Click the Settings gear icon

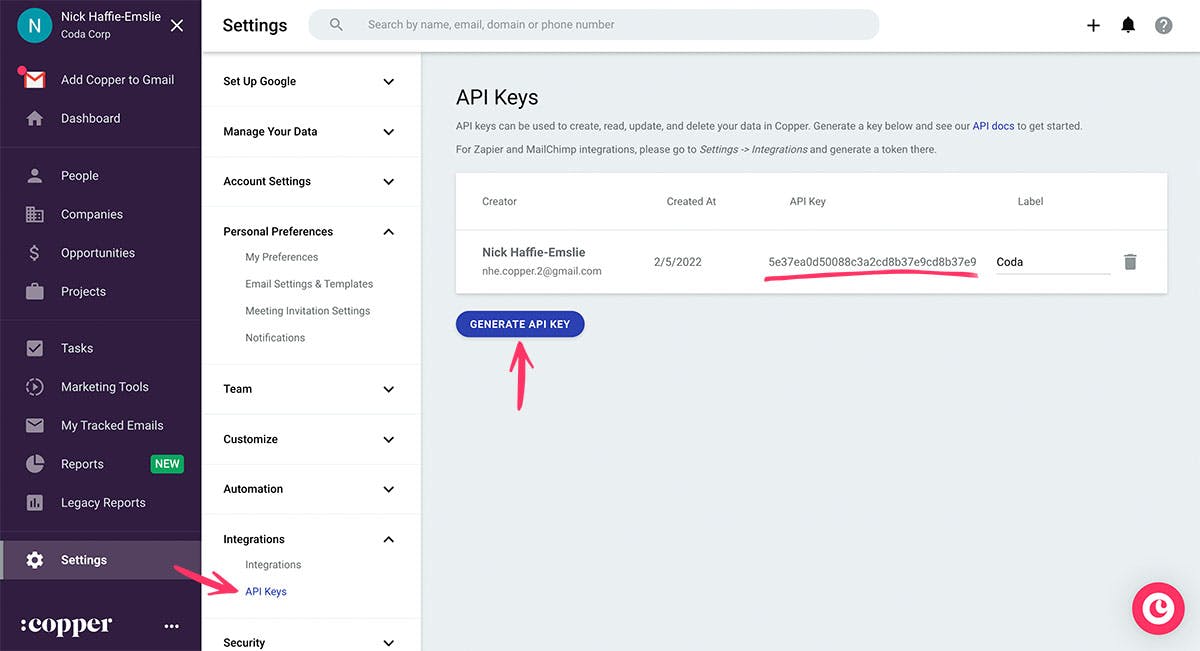click(x=35, y=560)
